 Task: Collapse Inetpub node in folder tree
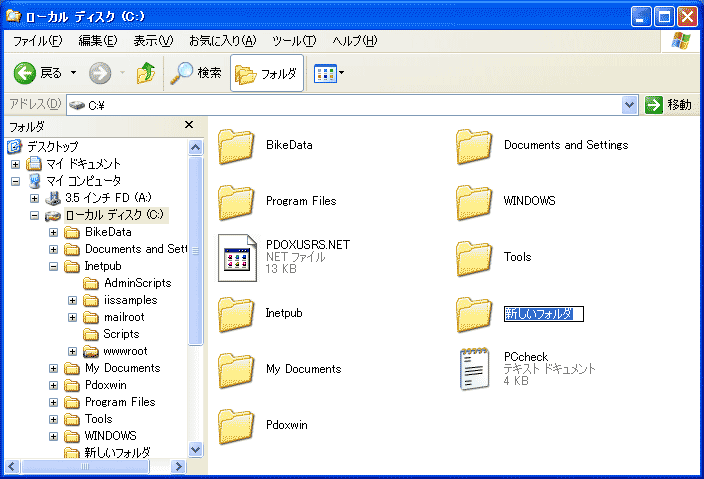[53, 267]
